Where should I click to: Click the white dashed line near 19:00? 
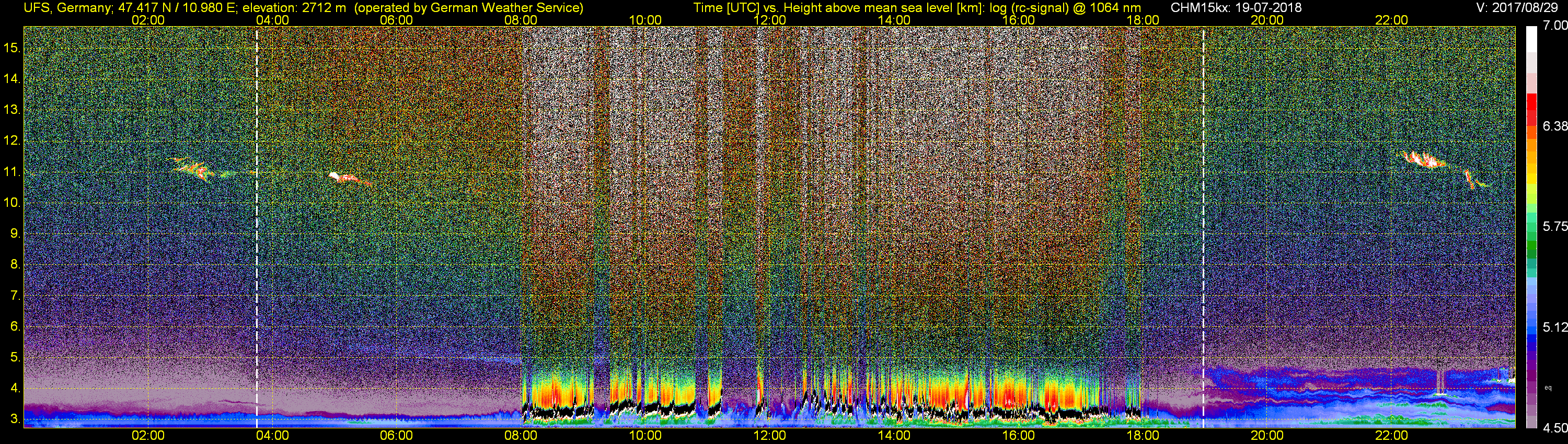point(1203,243)
